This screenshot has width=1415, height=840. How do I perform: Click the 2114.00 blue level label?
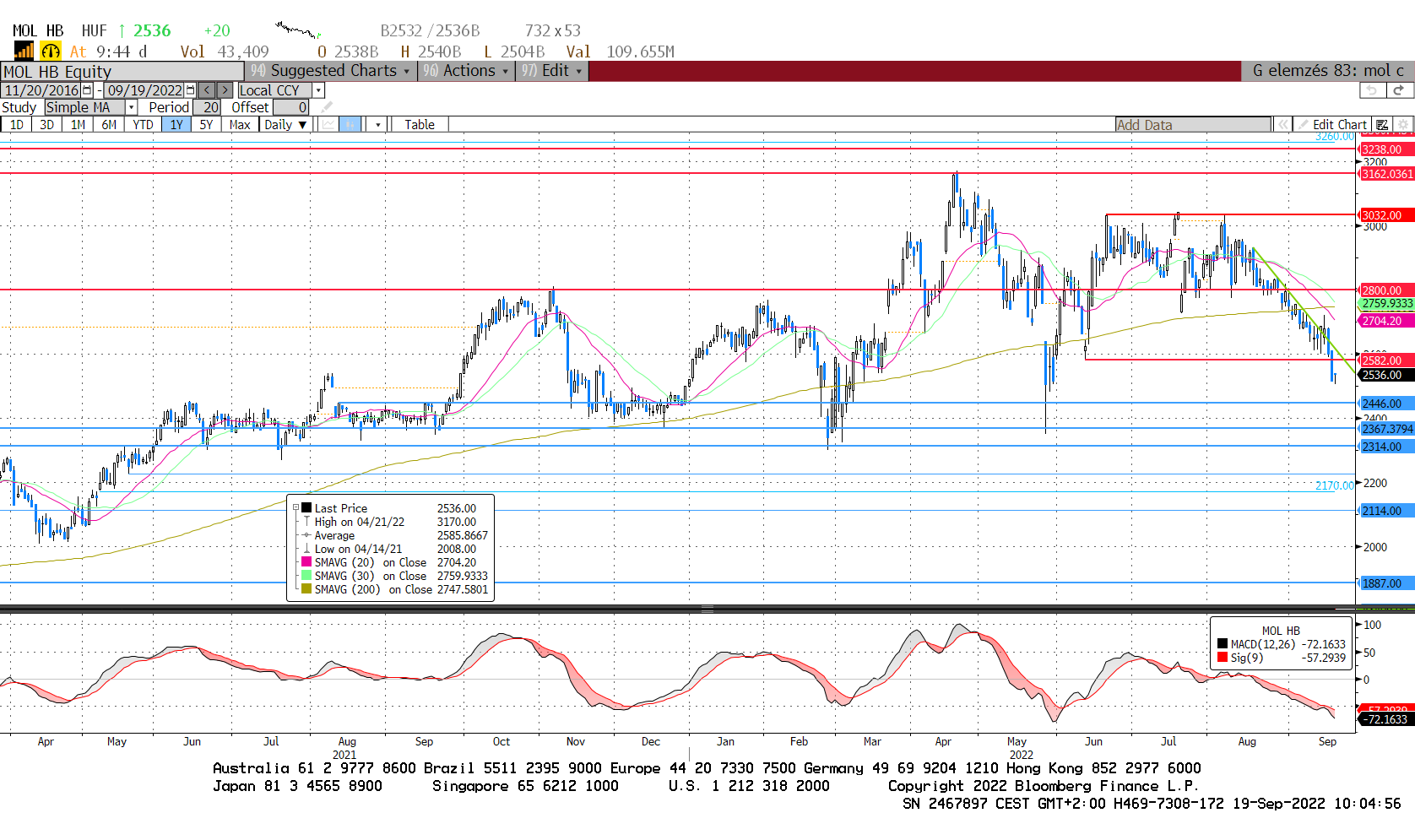[x=1386, y=511]
